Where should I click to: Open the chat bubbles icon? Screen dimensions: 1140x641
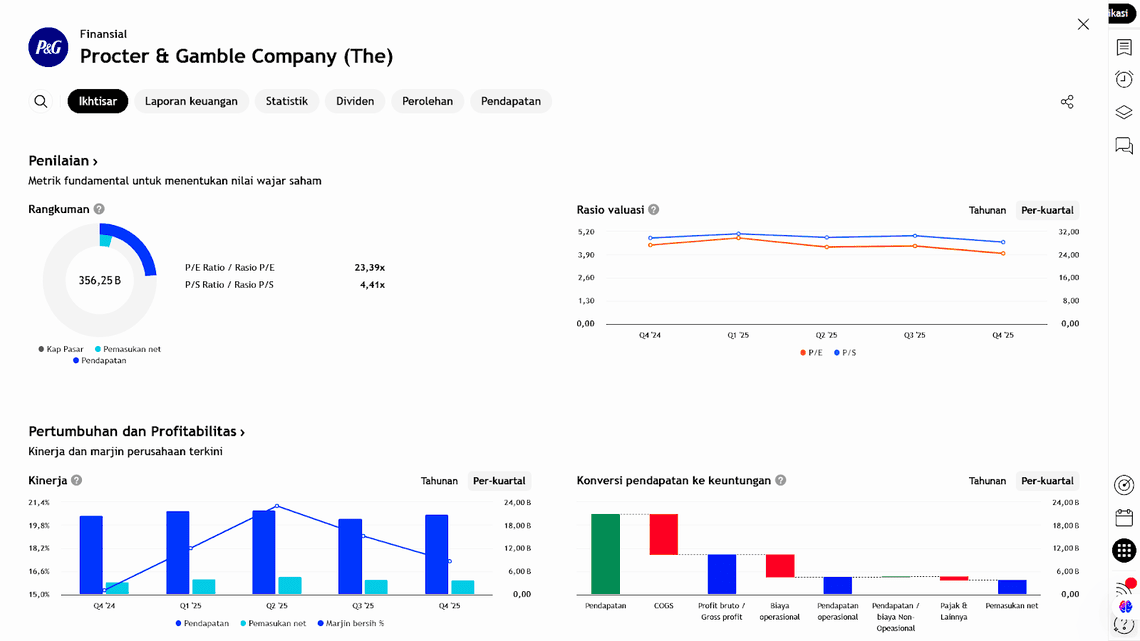pyautogui.click(x=1124, y=146)
